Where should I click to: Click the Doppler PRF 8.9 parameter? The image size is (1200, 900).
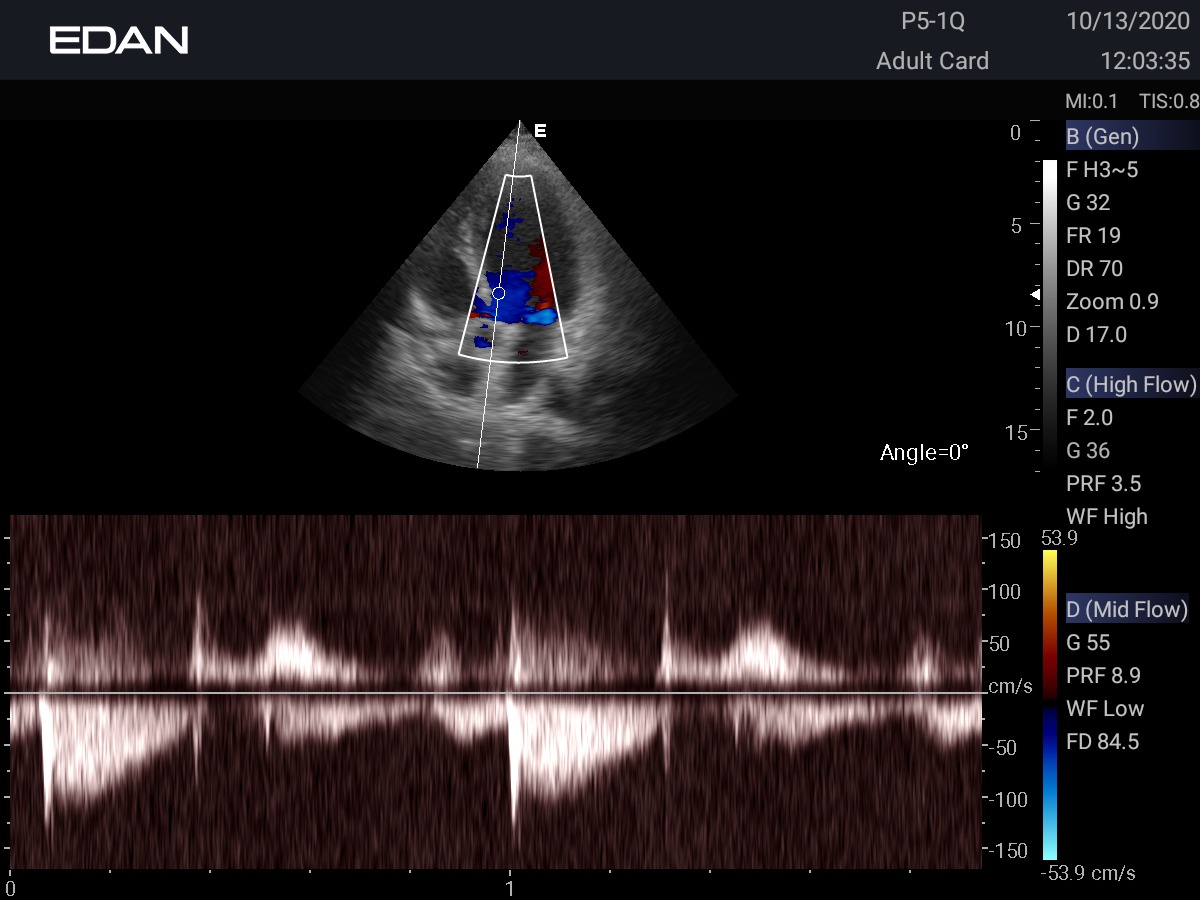click(1104, 675)
